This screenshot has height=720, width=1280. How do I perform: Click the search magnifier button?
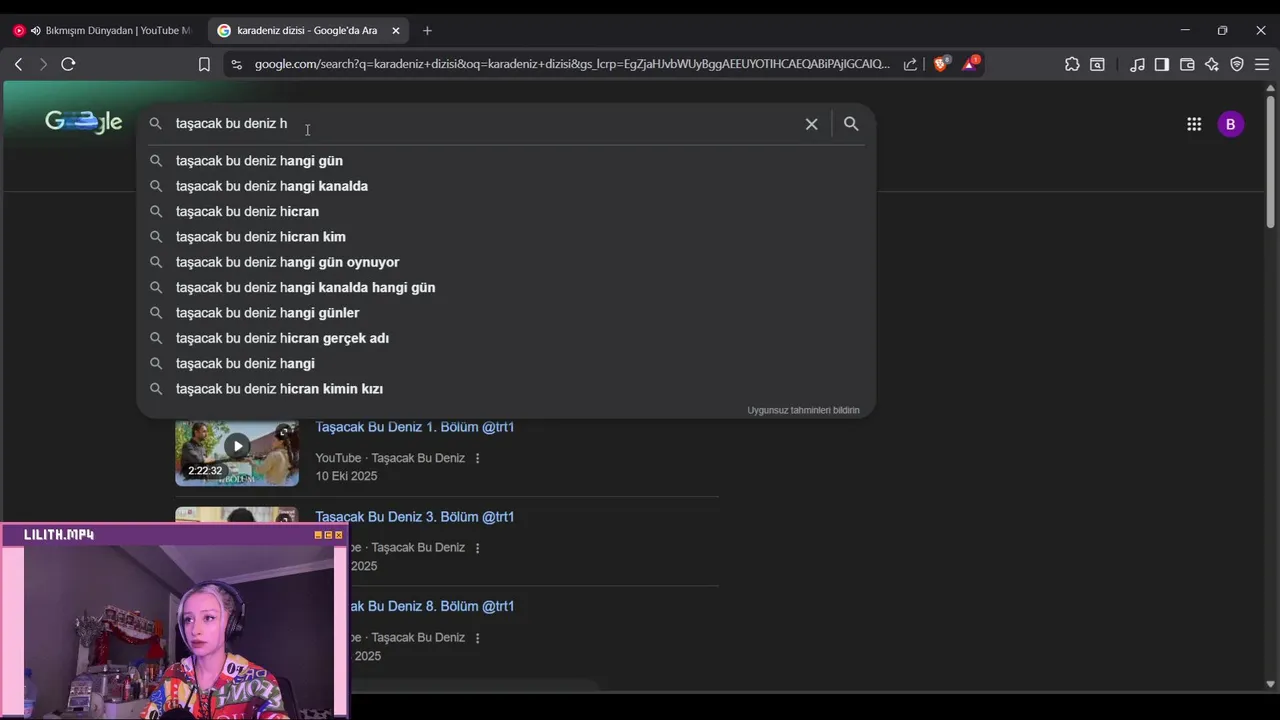851,124
